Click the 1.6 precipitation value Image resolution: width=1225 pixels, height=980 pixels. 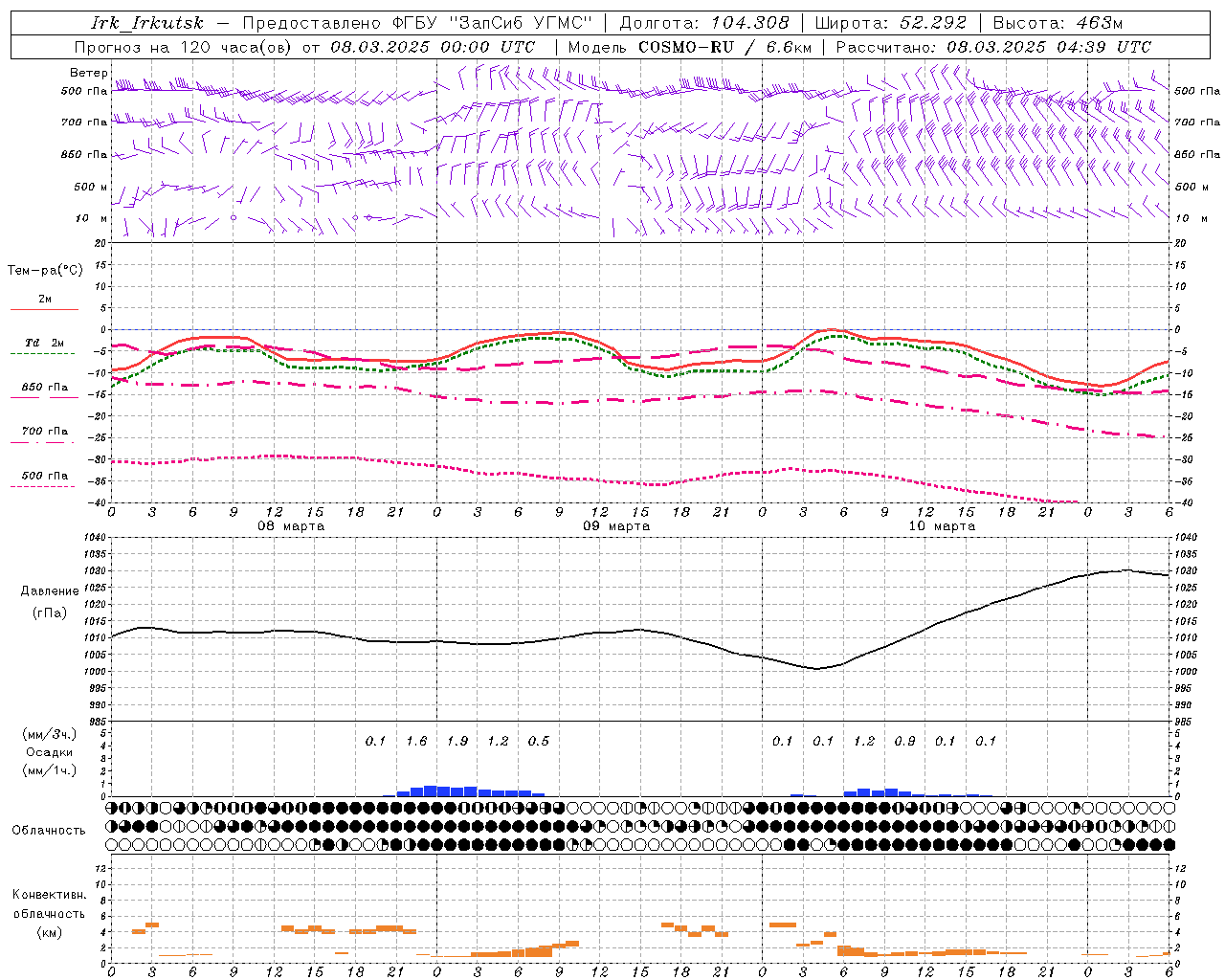416,741
